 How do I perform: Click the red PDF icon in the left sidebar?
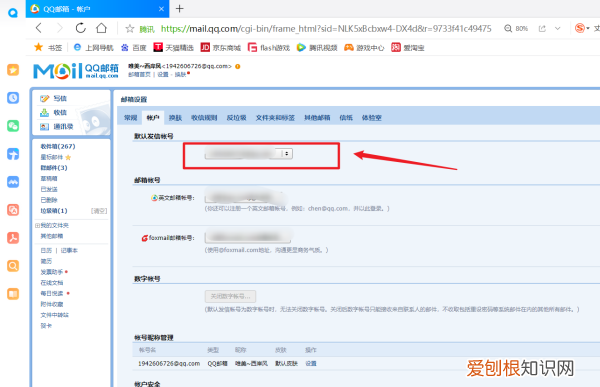point(13,238)
